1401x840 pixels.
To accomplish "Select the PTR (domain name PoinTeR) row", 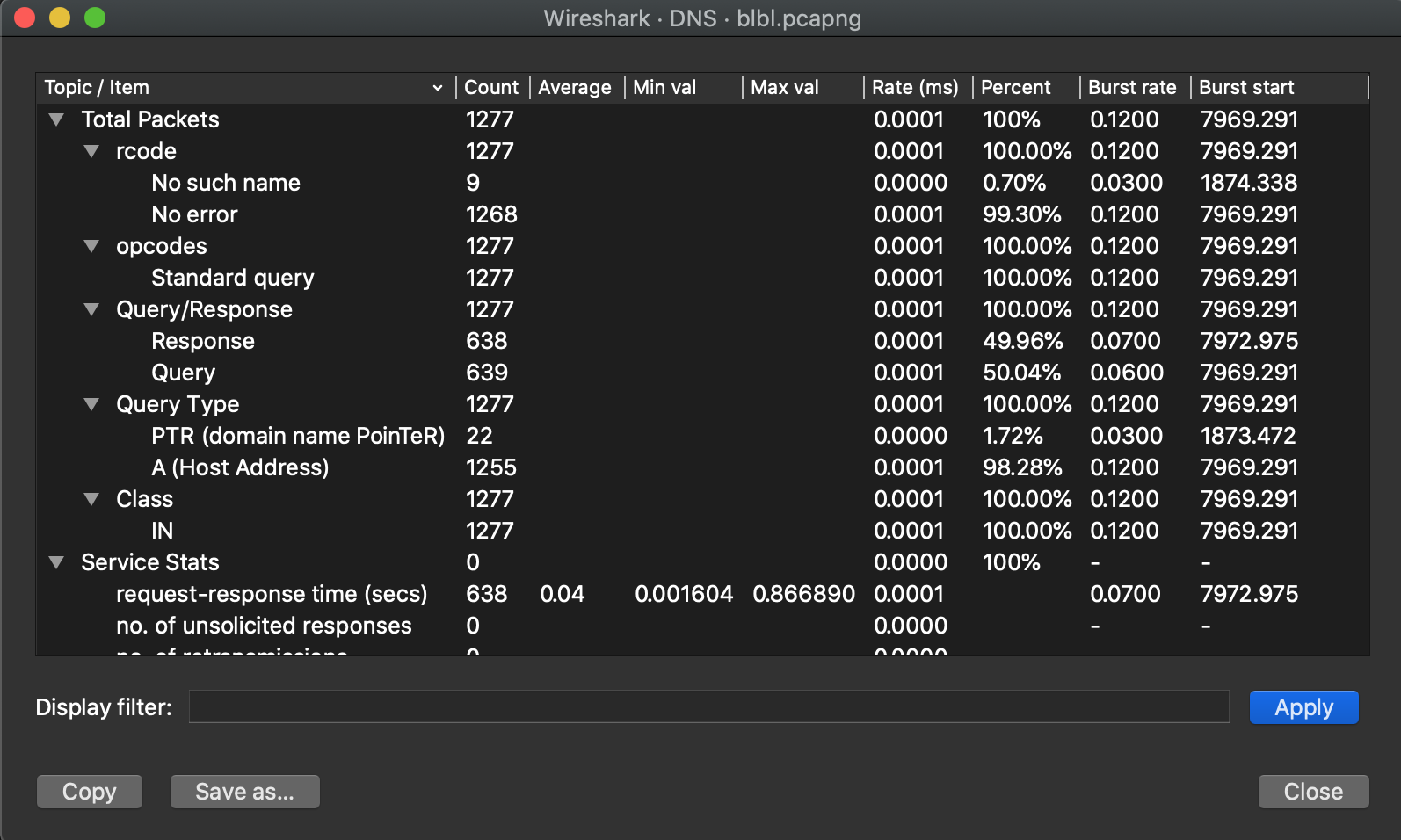I will [298, 436].
